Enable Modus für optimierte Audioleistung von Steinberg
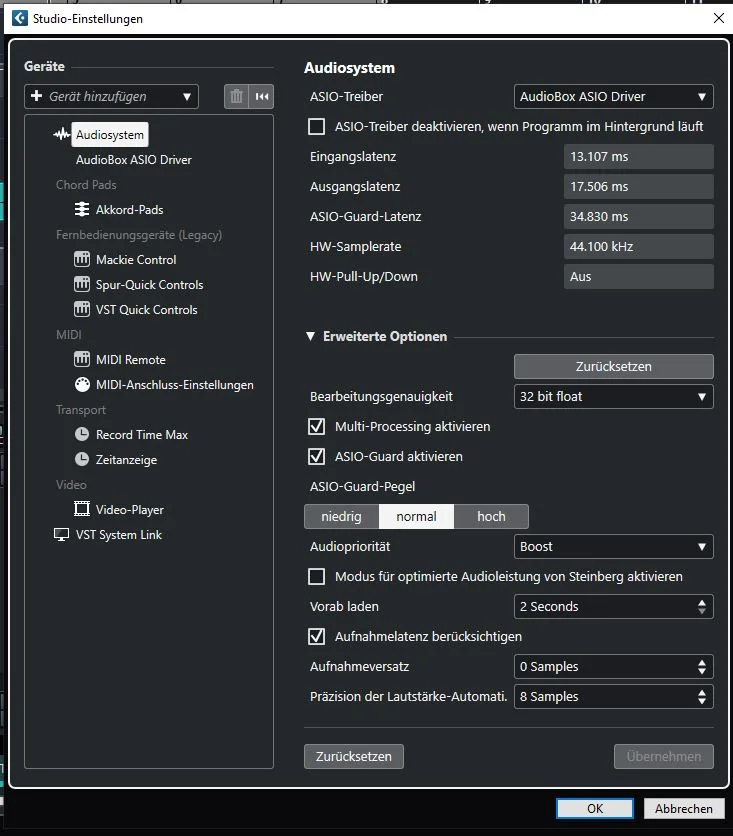 [x=317, y=576]
